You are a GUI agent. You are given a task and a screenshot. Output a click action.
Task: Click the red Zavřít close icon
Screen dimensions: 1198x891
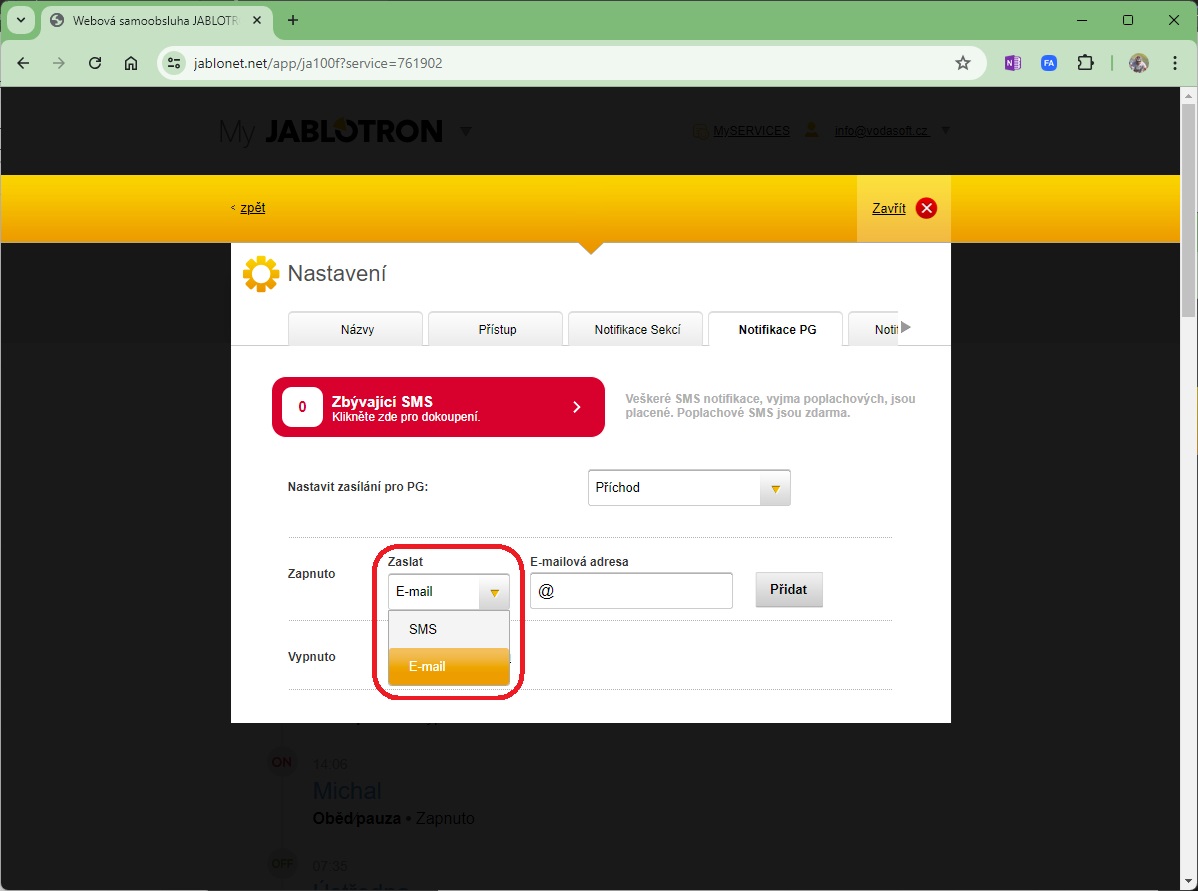926,208
